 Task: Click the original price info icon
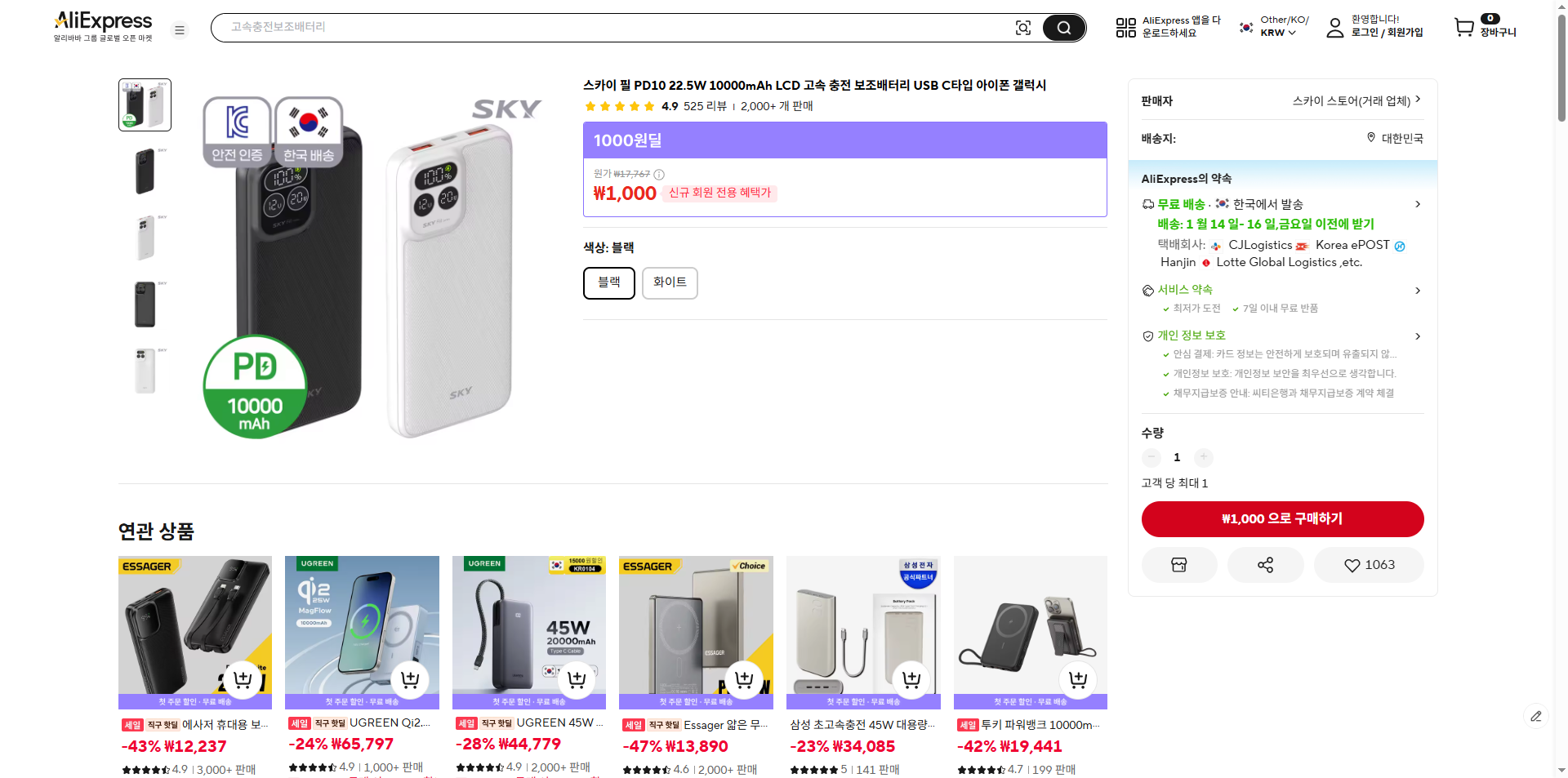point(659,174)
